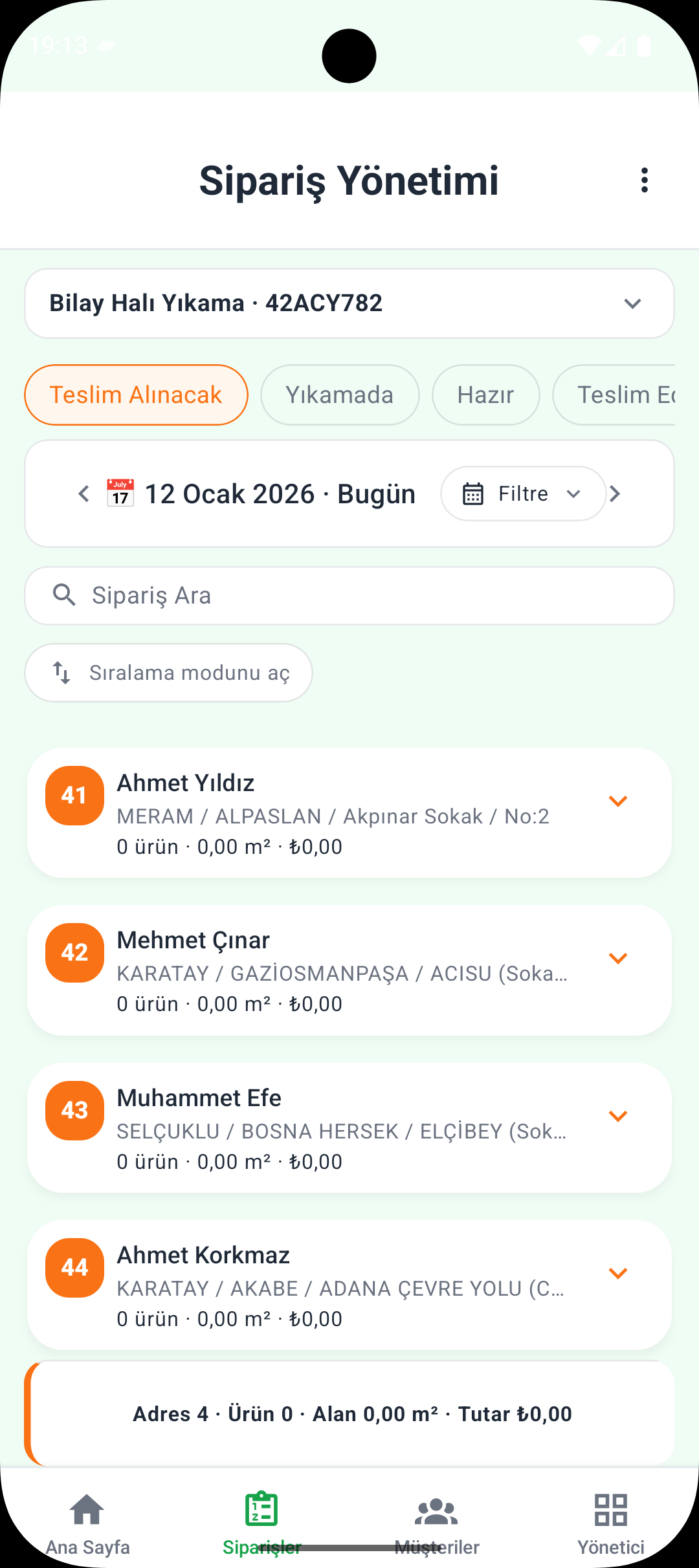Viewport: 699px width, 1568px height.
Task: Open Bilay Halı Yıkama branch dropdown
Action: click(x=349, y=303)
